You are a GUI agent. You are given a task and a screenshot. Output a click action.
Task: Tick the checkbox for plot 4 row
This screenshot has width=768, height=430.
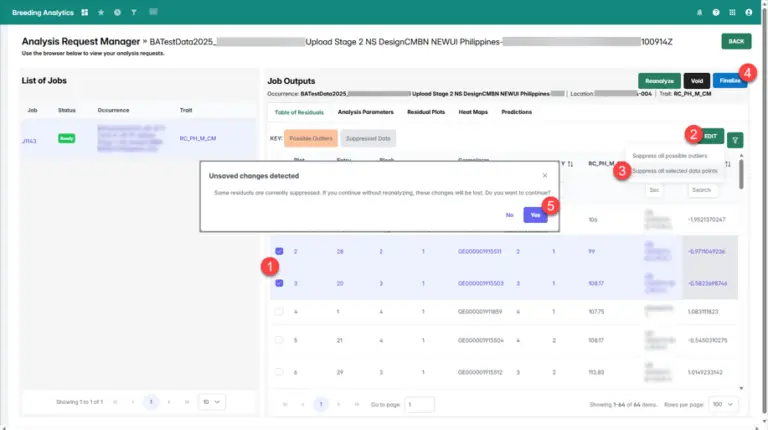coord(279,311)
